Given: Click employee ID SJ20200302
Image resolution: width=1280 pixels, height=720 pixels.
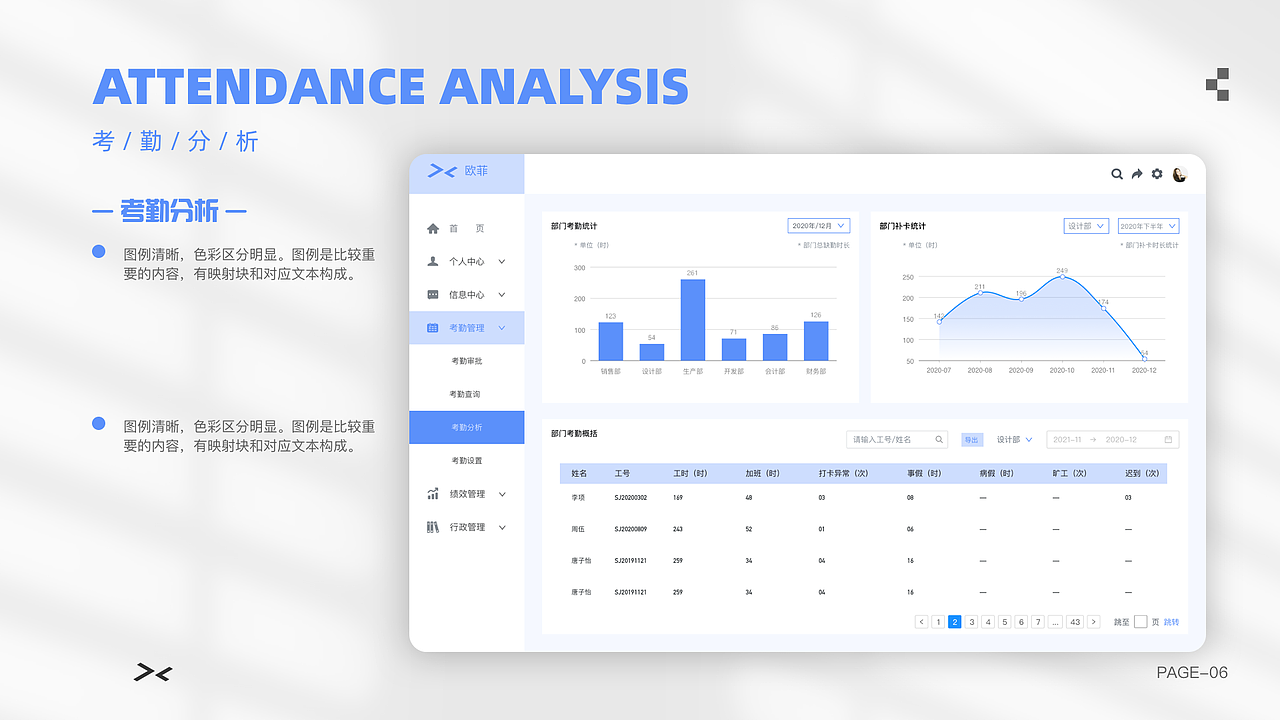Looking at the screenshot, I should click(630, 497).
